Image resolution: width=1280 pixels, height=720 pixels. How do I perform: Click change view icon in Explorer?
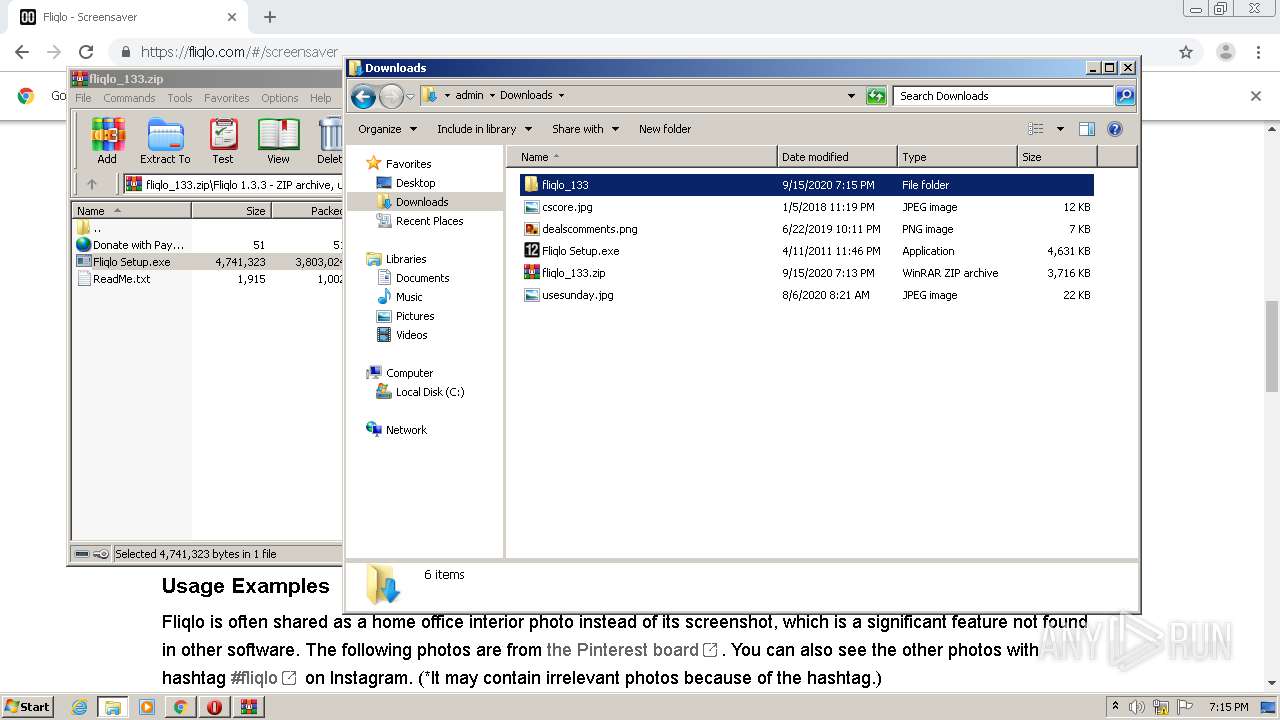point(1036,129)
